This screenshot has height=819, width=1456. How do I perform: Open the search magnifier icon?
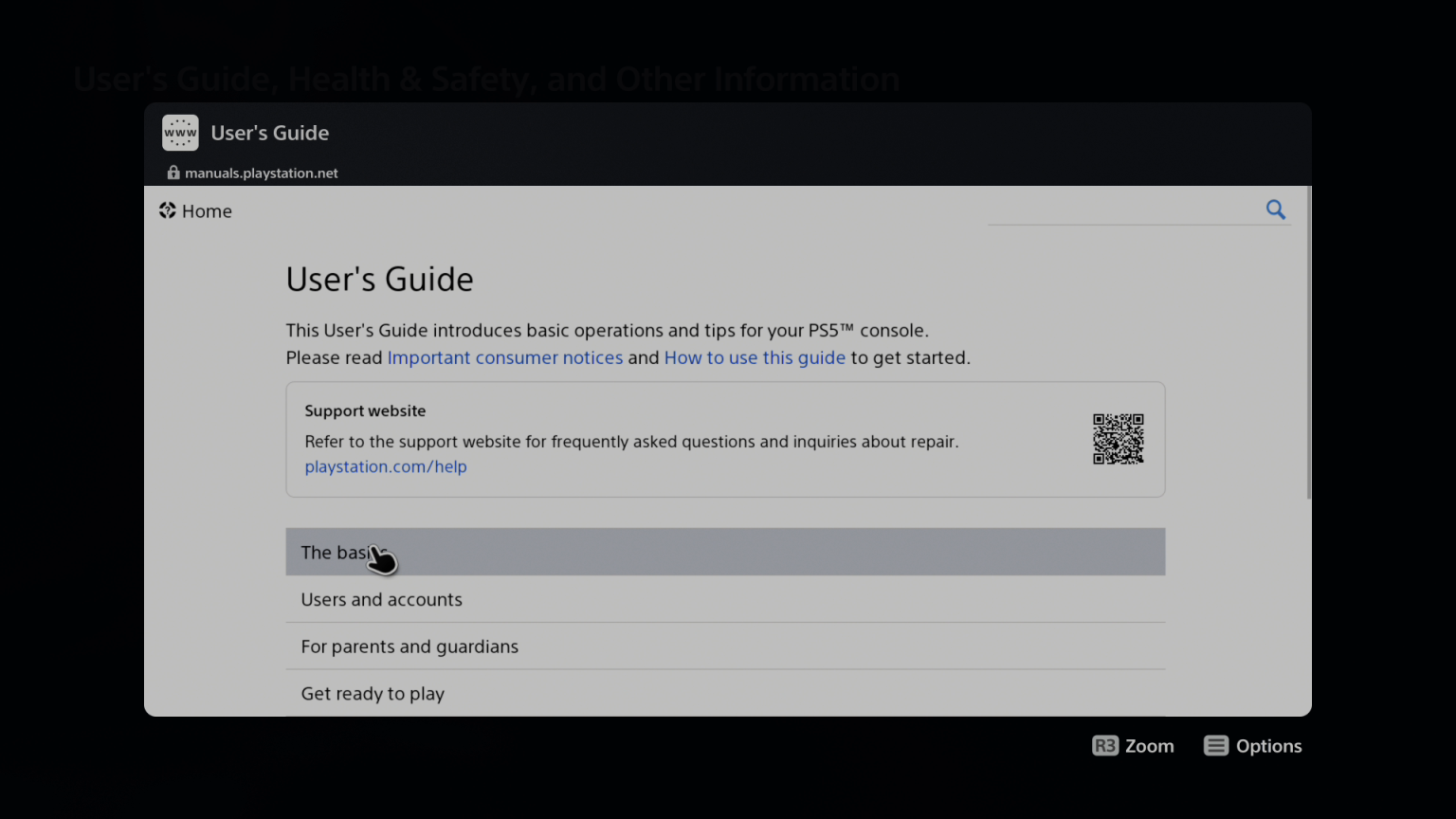(x=1275, y=209)
